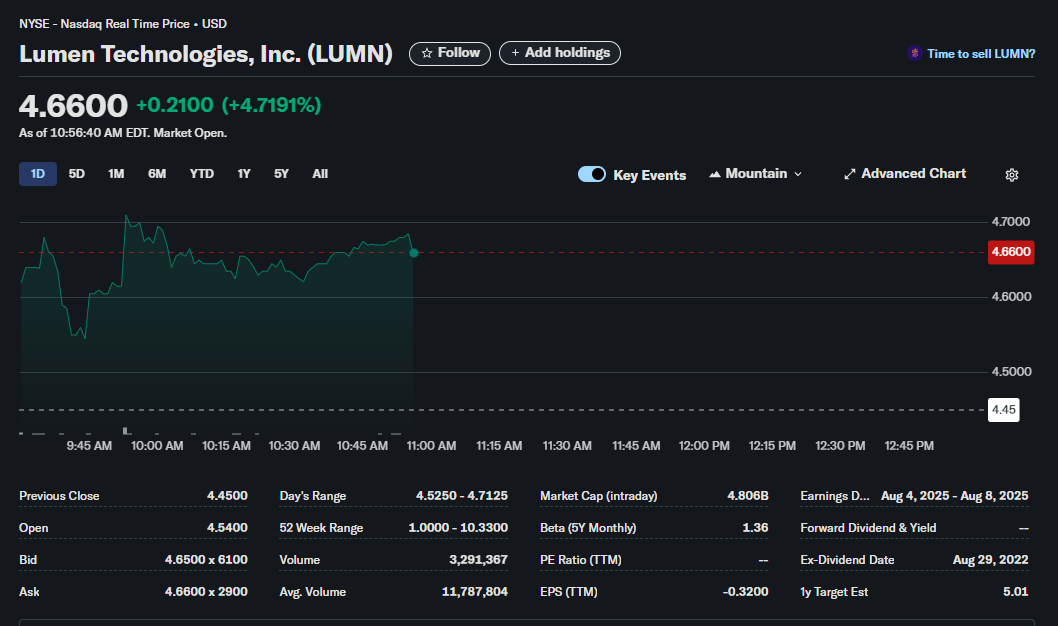This screenshot has height=626, width=1058.
Task: Click the Add holdings button
Action: click(x=560, y=53)
